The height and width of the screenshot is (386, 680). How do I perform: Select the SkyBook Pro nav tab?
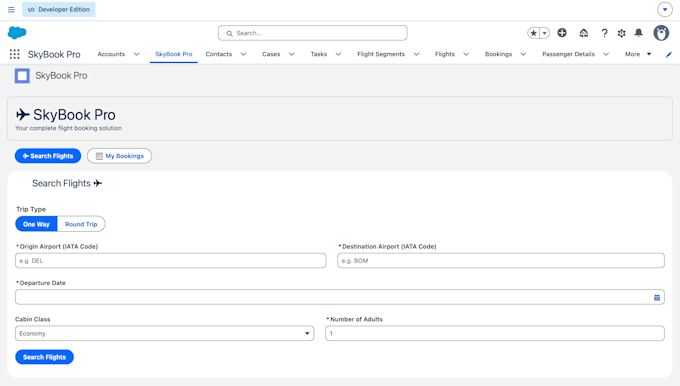tap(174, 54)
